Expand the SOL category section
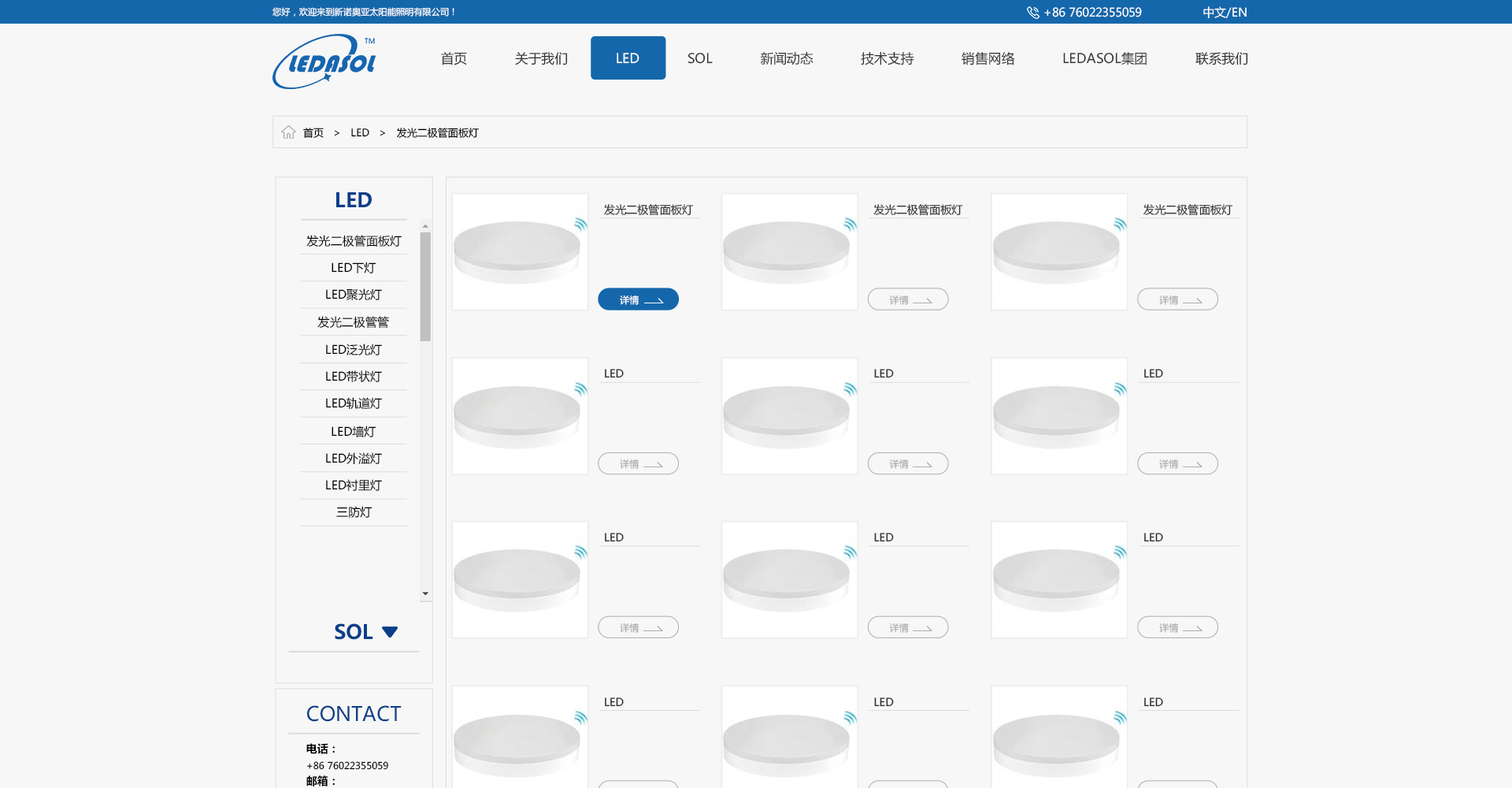The image size is (1512, 788). tap(389, 632)
